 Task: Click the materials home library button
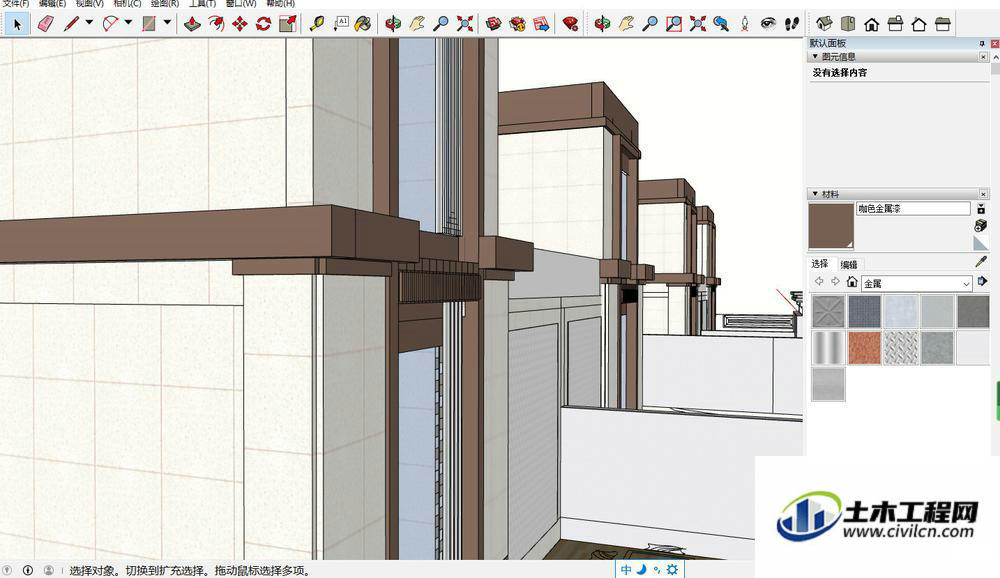tap(852, 281)
